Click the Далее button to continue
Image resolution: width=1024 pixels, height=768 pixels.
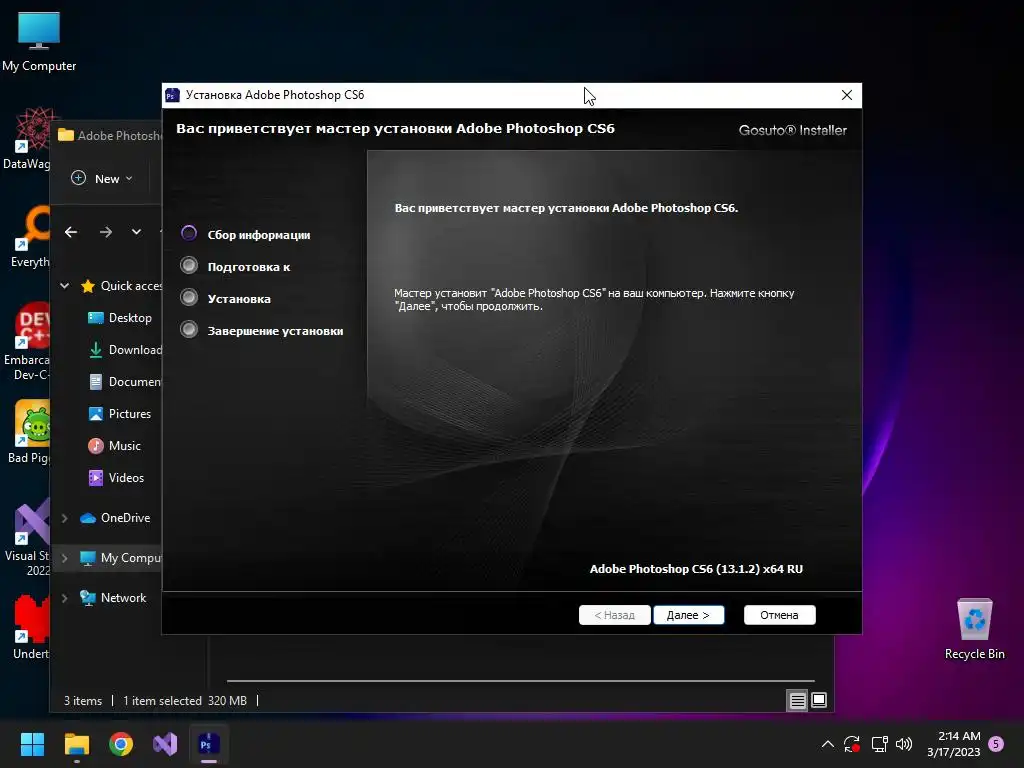pos(688,615)
